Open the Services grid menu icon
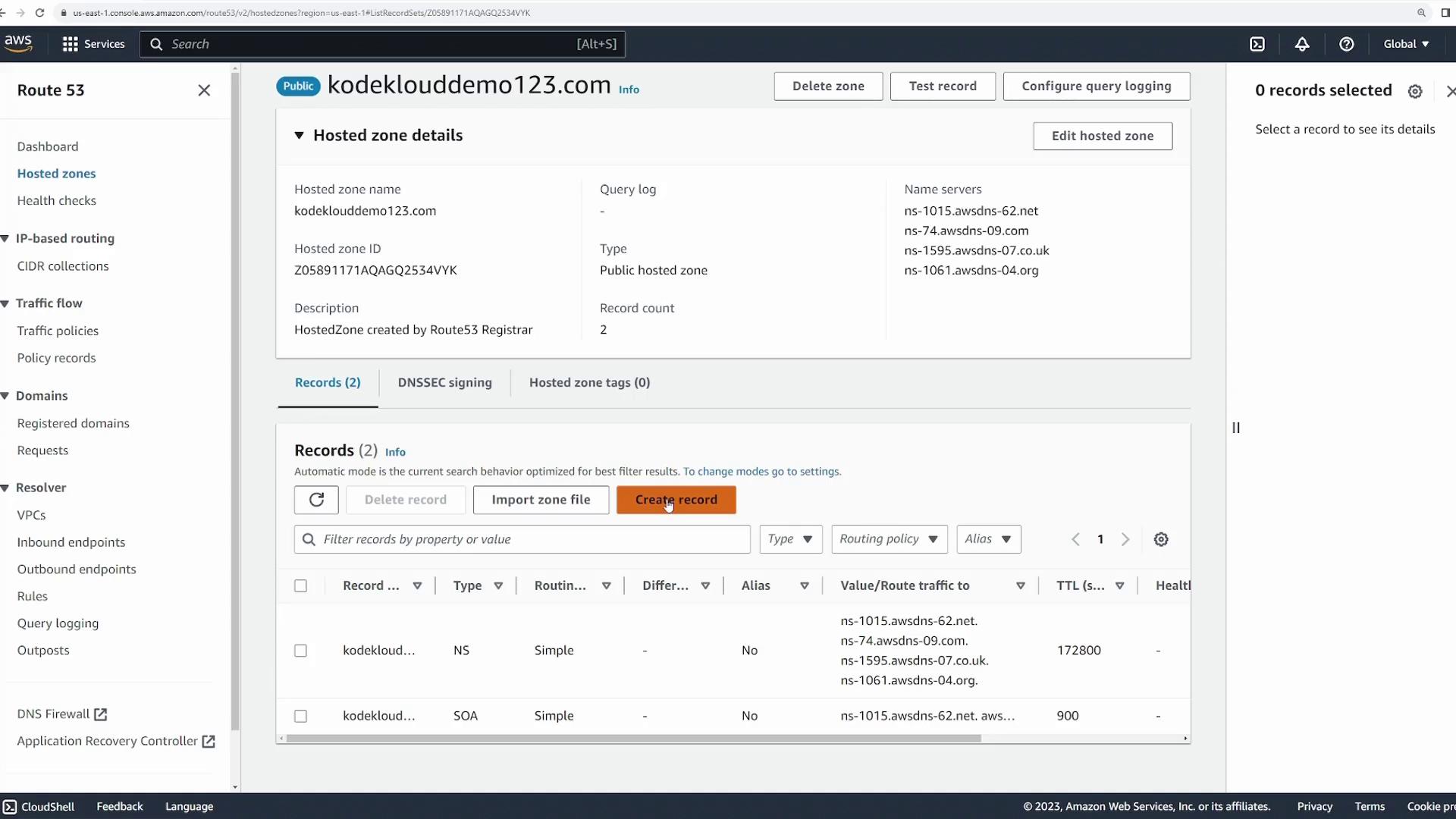The image size is (1456, 819). coord(70,44)
